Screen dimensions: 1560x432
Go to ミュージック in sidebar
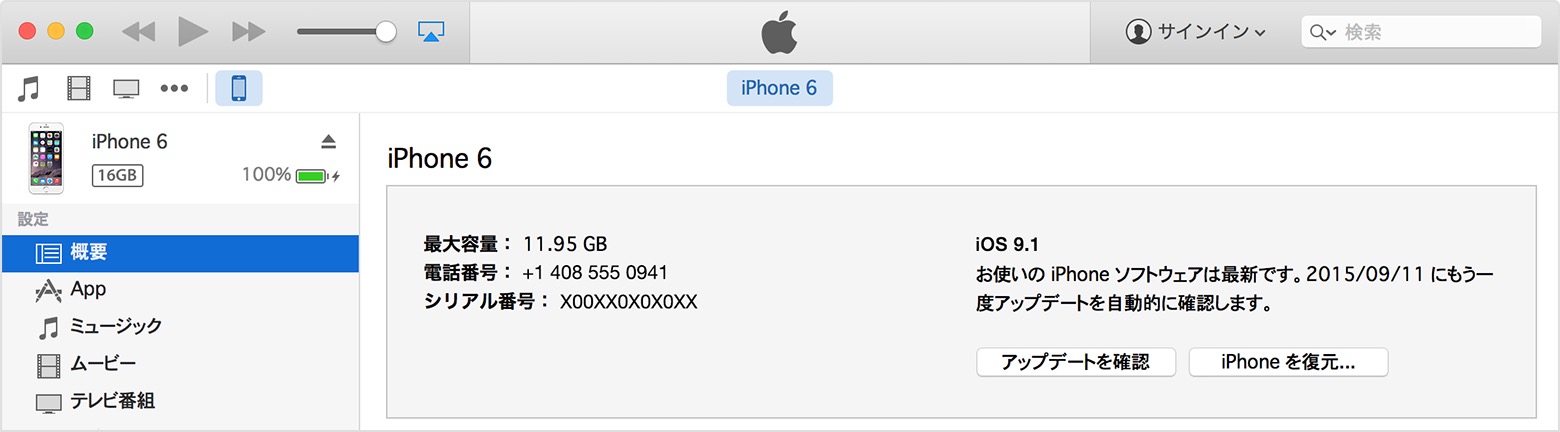pyautogui.click(x=115, y=327)
